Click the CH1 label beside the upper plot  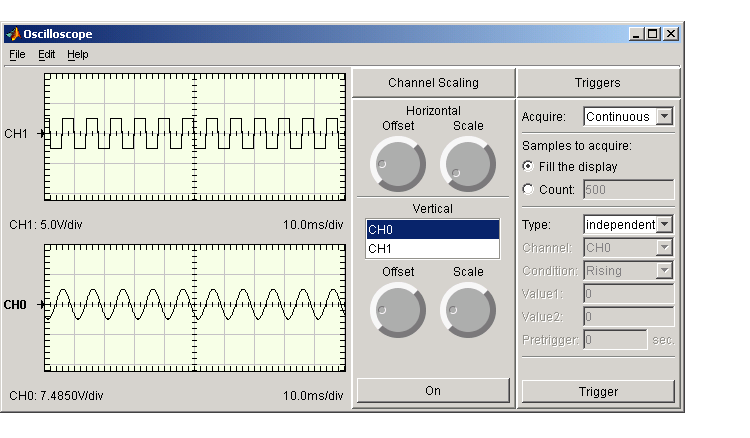[16, 134]
